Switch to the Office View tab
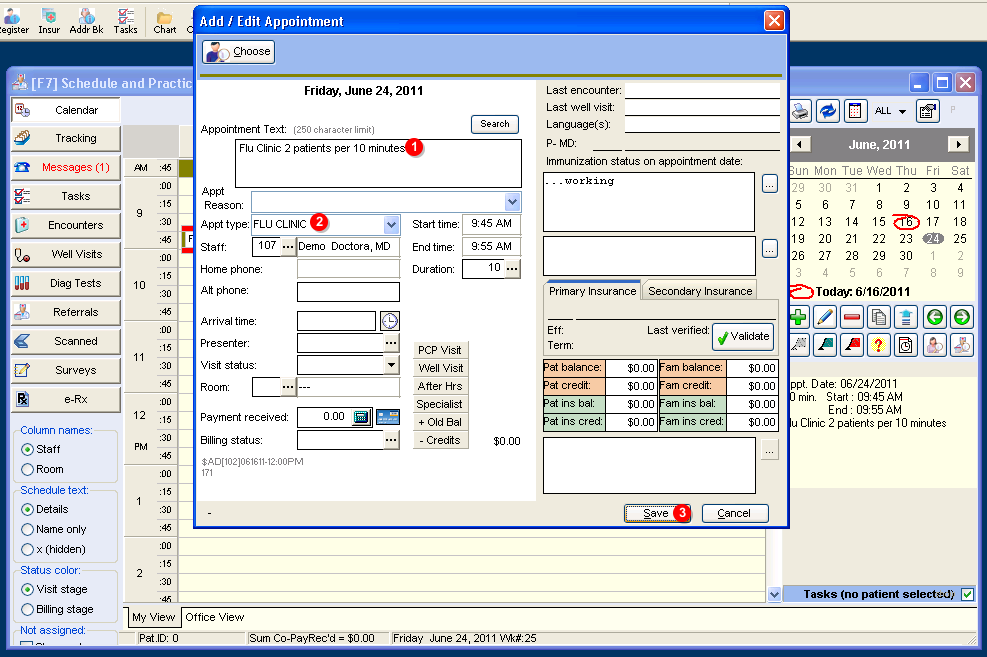Screen dimensions: 987x657 click(215, 617)
